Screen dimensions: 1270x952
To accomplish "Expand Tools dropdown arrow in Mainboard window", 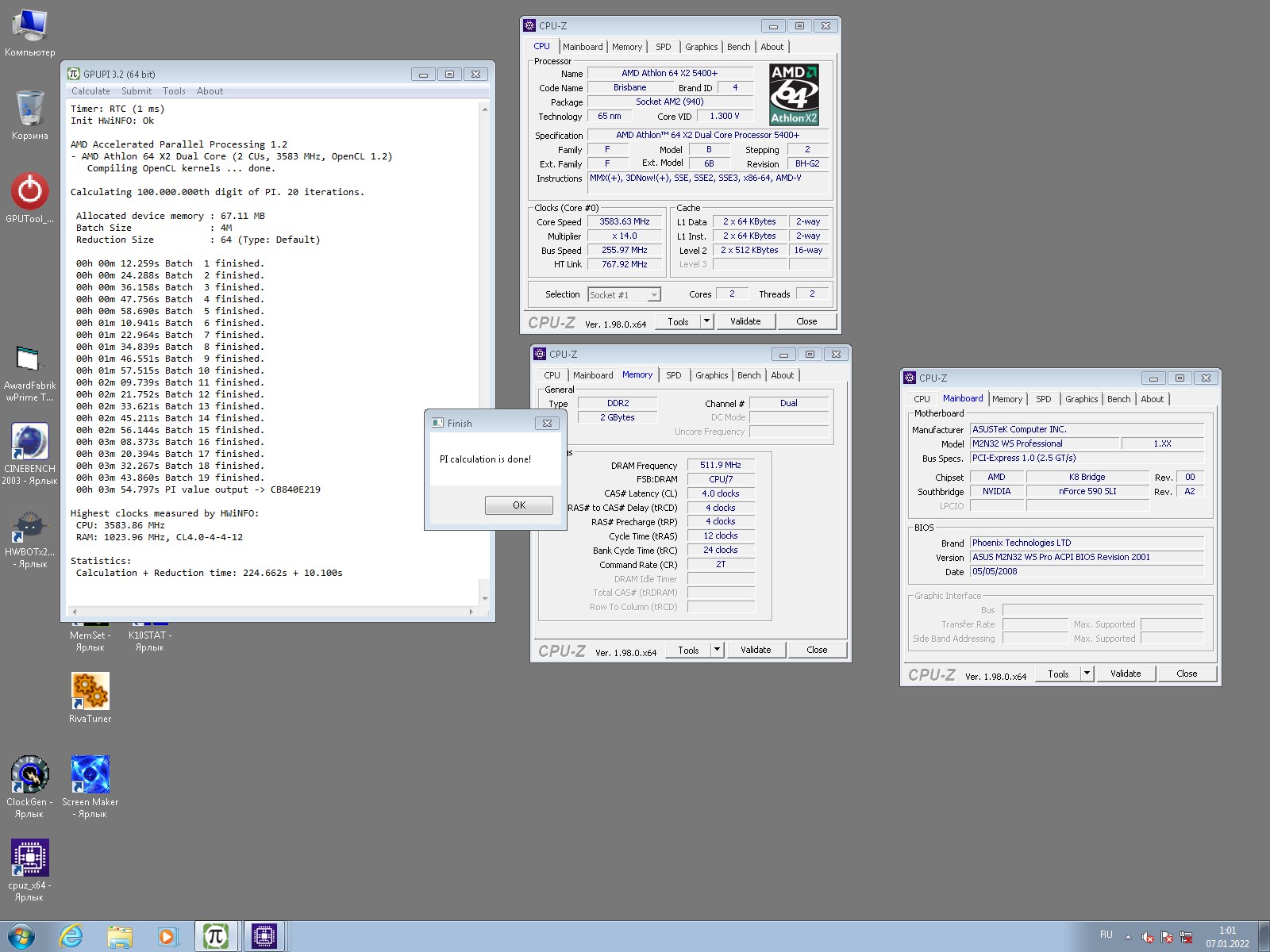I will pyautogui.click(x=1087, y=674).
